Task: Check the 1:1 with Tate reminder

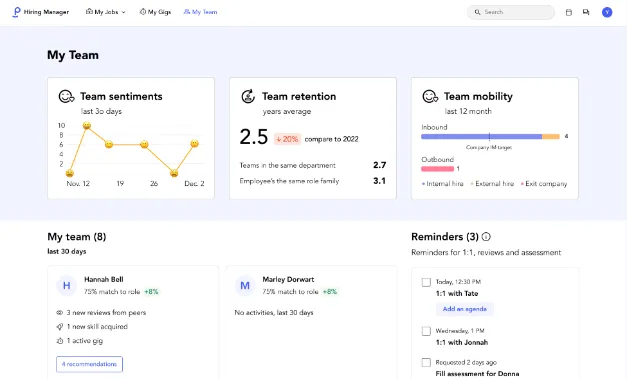Action: pyautogui.click(x=426, y=282)
